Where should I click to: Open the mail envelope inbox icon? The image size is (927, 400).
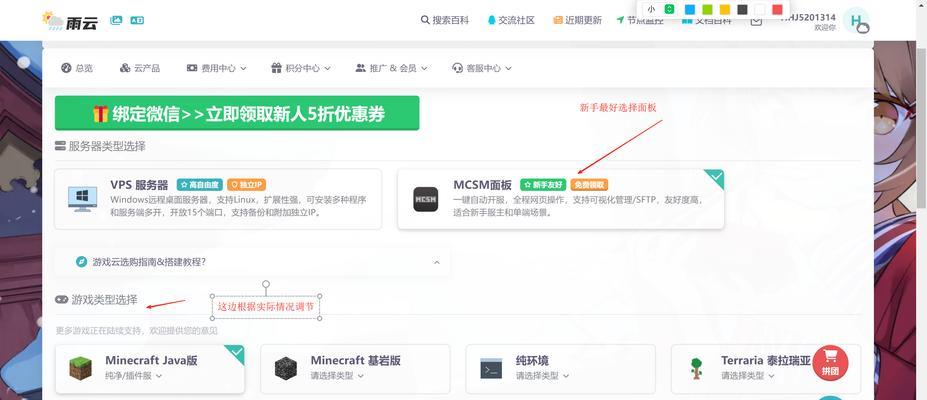756,21
